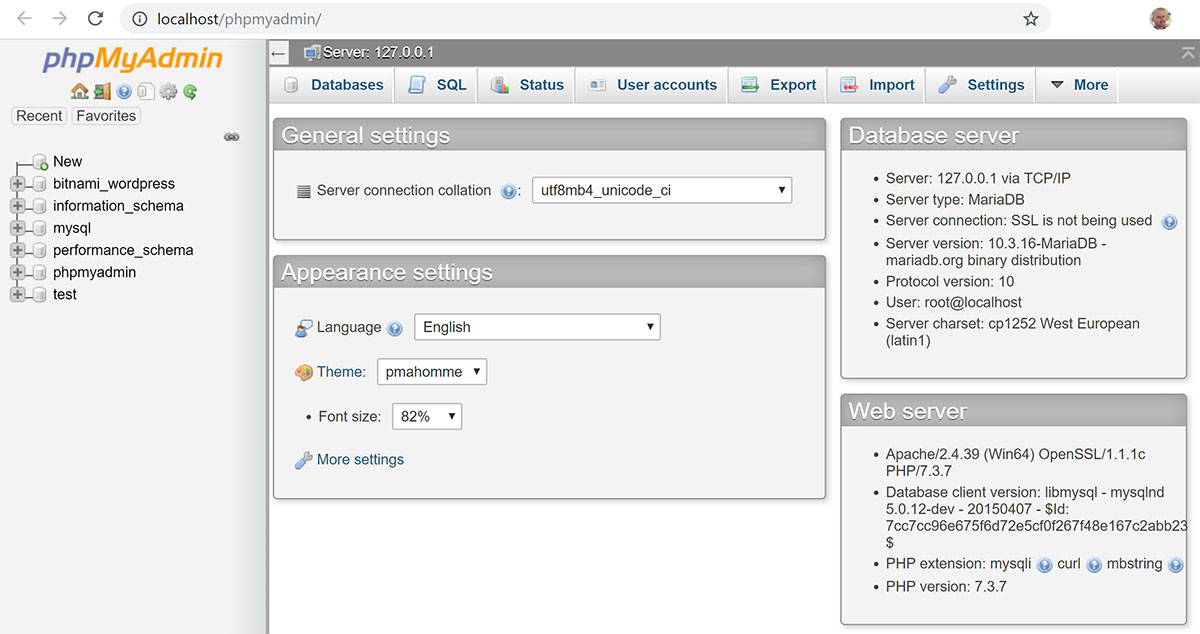Image resolution: width=1200 pixels, height=634 pixels.
Task: Open the Status tab
Action: click(527, 85)
